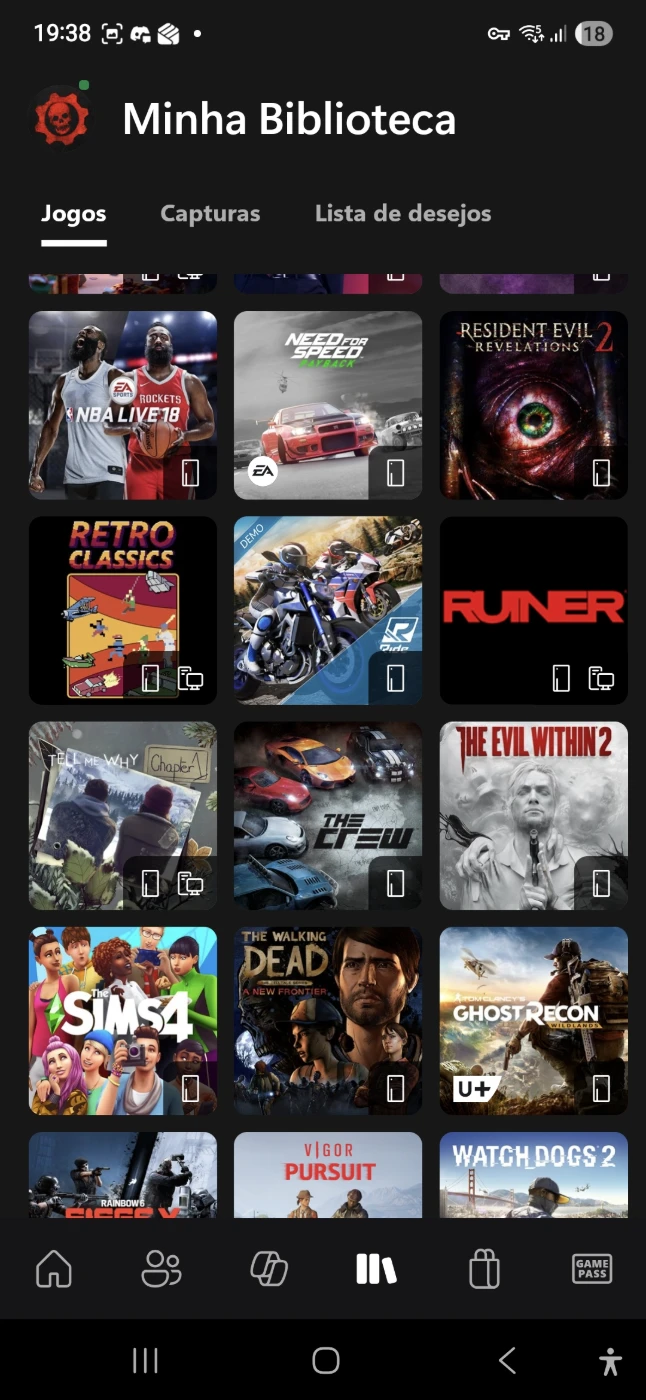Tap the Android back arrow
Screen dimensions: 646x1400
[x=507, y=1360]
